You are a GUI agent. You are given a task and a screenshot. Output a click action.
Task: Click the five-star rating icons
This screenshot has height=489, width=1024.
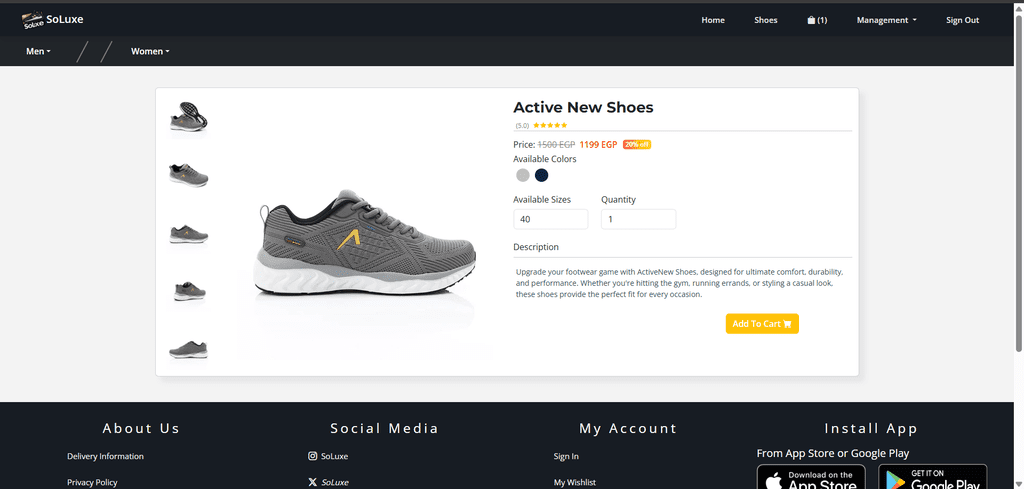pos(550,125)
